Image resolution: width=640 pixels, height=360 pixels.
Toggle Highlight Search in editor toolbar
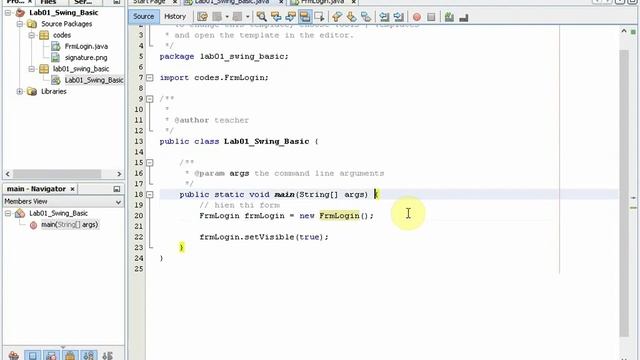click(x=304, y=17)
